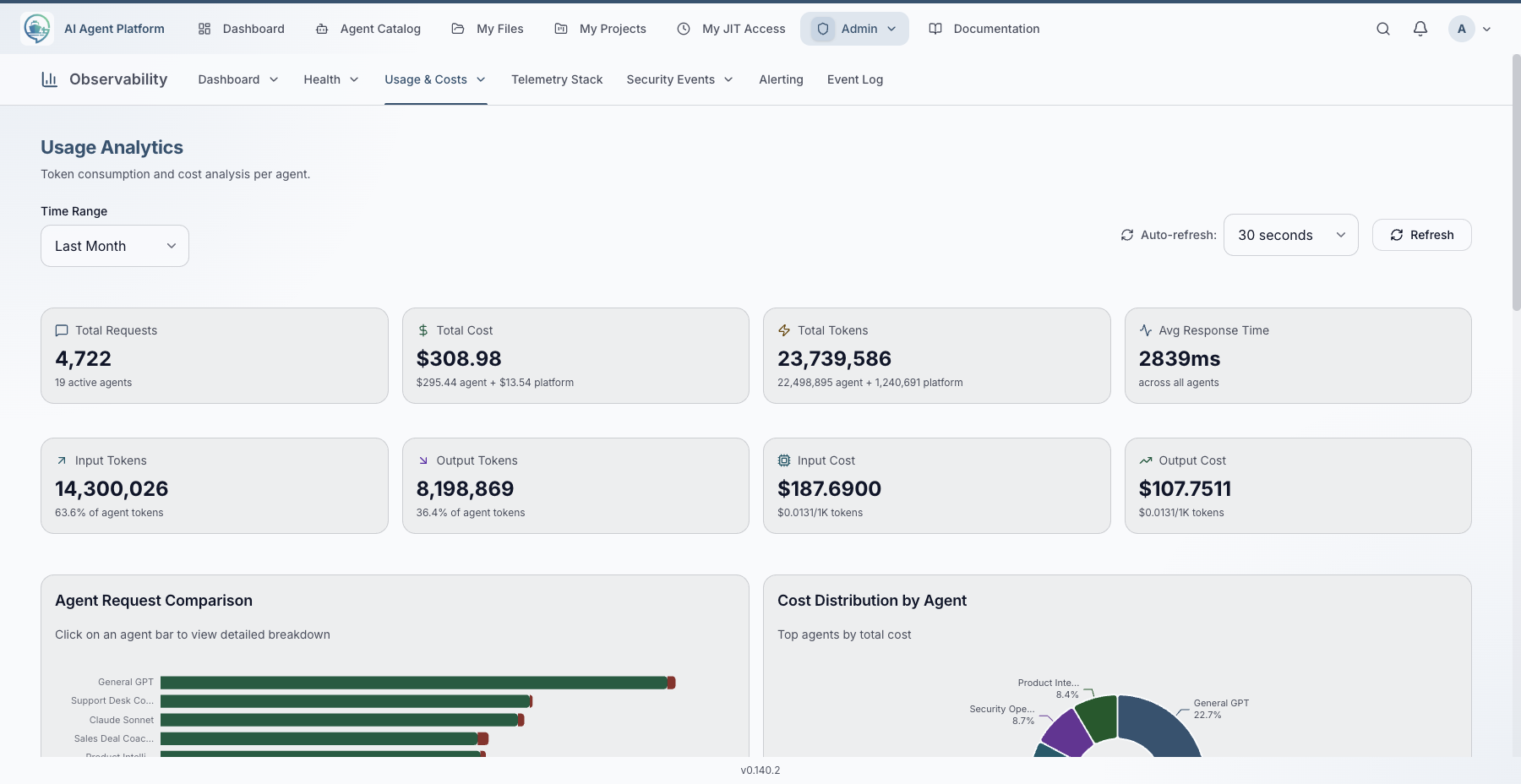Click the Total Requests chat icon
This screenshot has height=784, width=1521.
tap(62, 330)
